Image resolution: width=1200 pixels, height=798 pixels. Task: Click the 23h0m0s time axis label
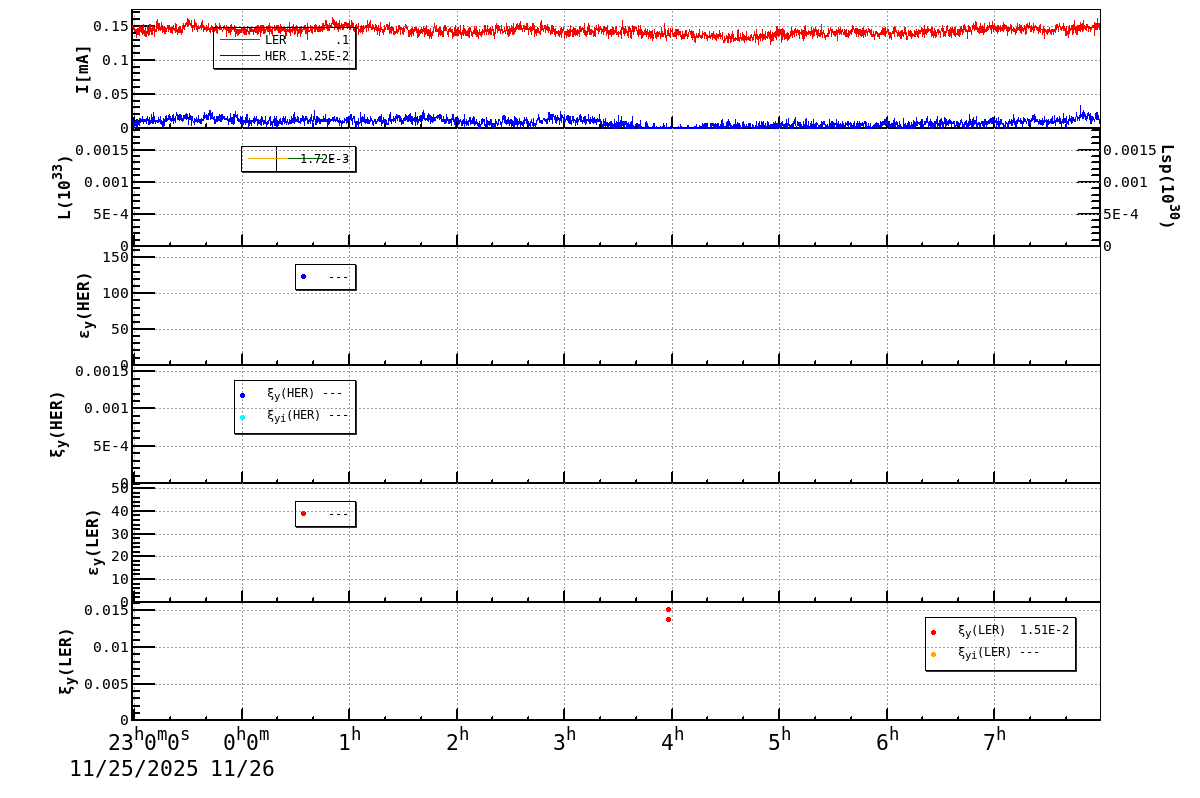point(149,741)
